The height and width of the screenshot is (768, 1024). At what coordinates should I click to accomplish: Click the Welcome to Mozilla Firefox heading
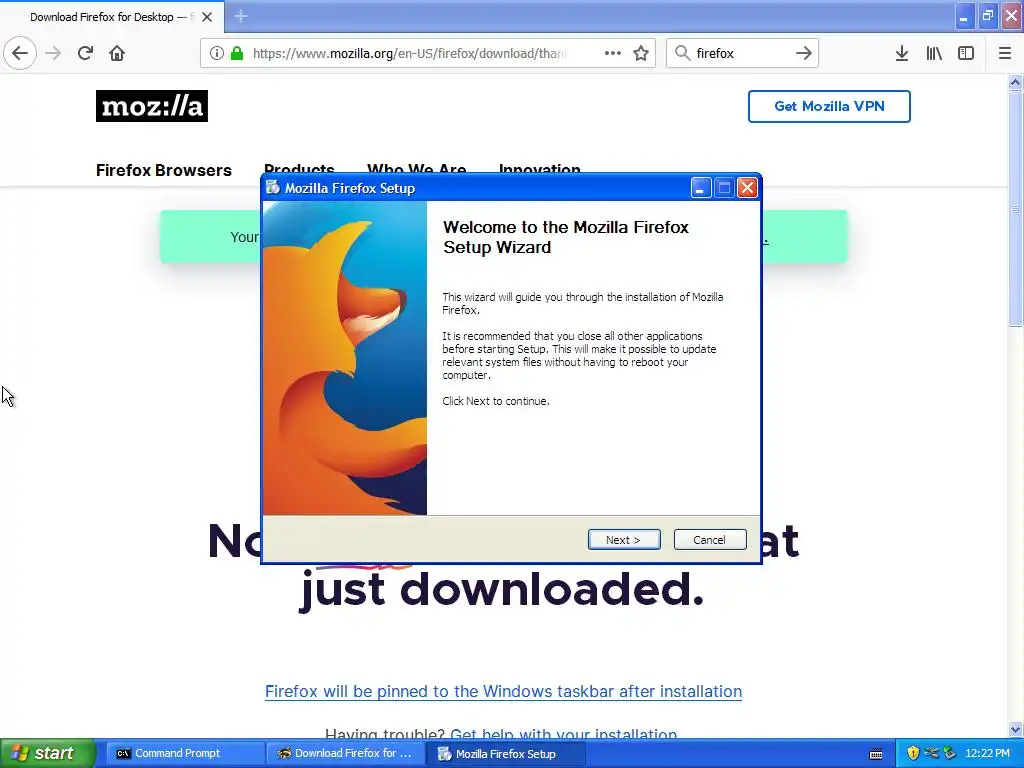(566, 237)
